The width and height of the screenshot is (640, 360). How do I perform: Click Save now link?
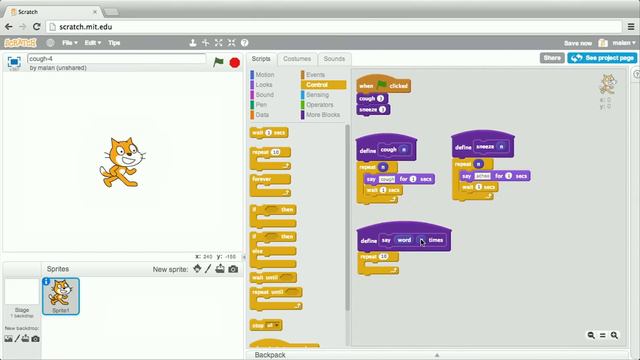tap(578, 43)
